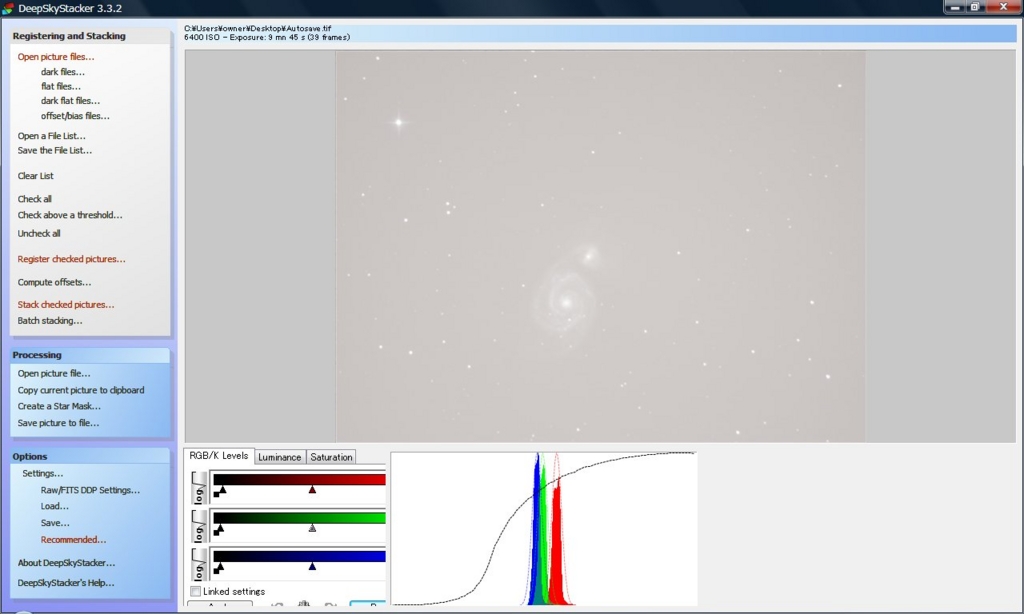Save picture to file

[x=58, y=423]
